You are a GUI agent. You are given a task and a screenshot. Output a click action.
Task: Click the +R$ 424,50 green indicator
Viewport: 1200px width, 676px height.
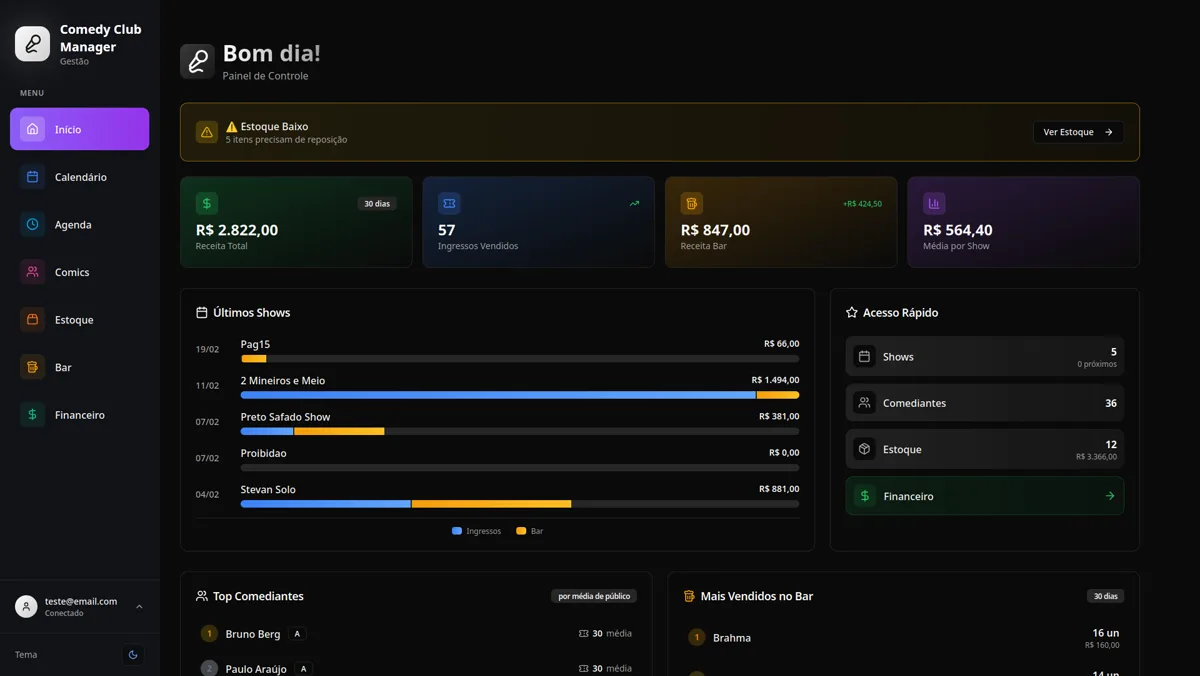(x=862, y=204)
